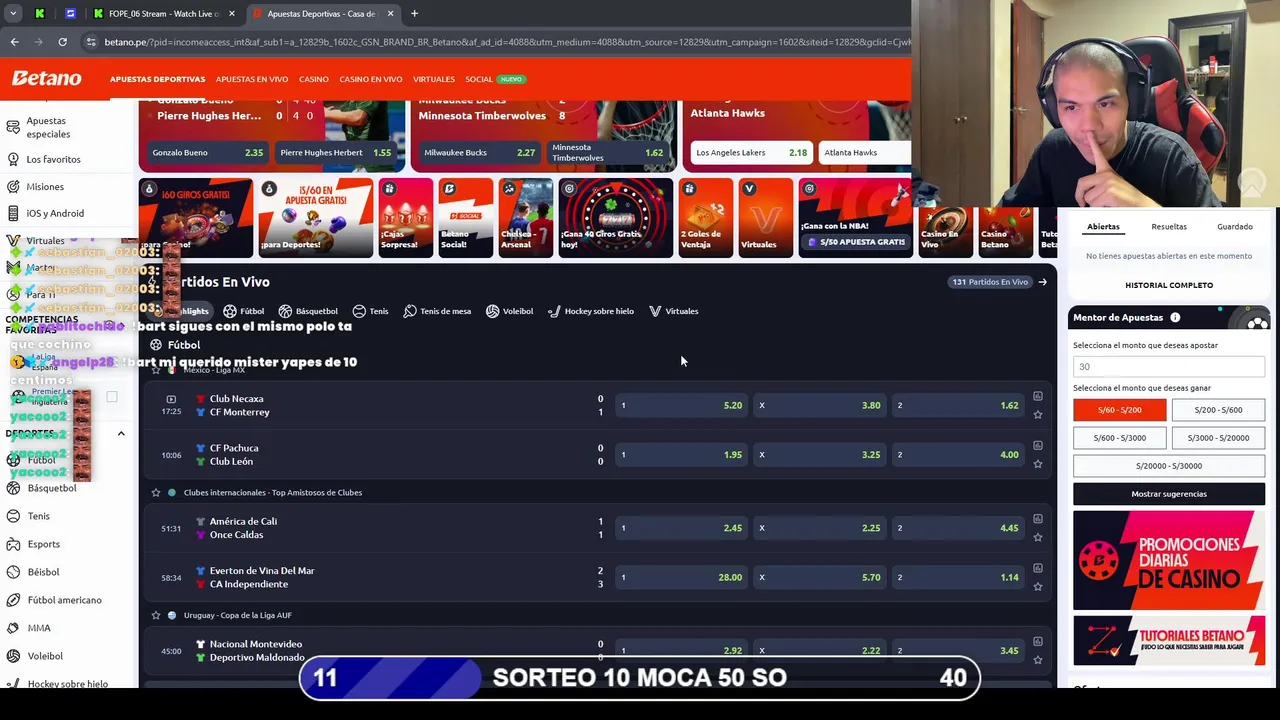This screenshot has height=720, width=1280.
Task: Switch to Guardado bets tab
Action: click(1235, 227)
